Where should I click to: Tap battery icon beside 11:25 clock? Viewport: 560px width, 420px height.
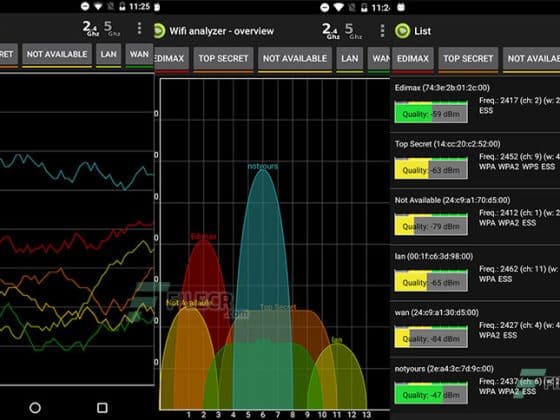tap(122, 6)
